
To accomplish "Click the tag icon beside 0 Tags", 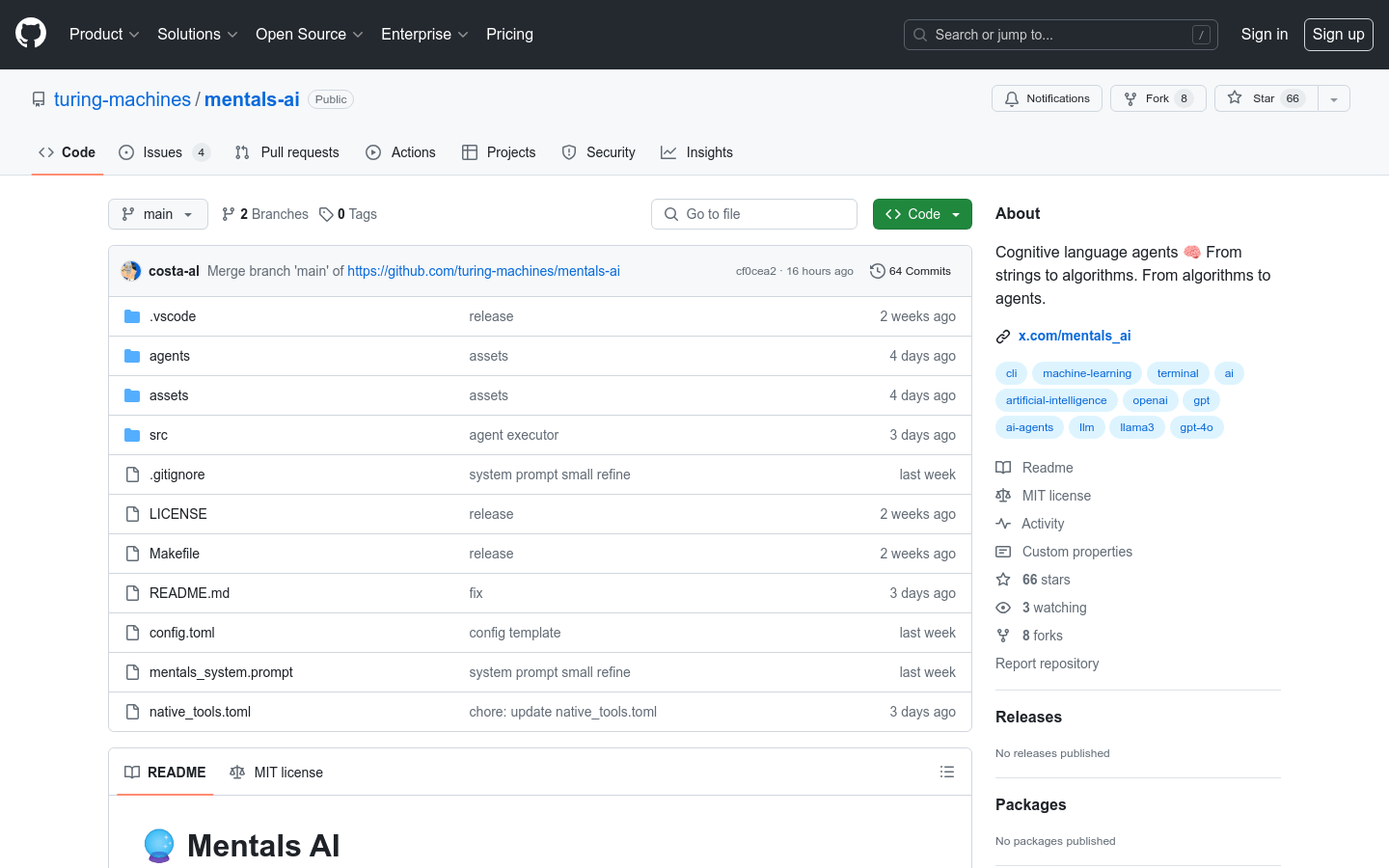I will [x=326, y=214].
